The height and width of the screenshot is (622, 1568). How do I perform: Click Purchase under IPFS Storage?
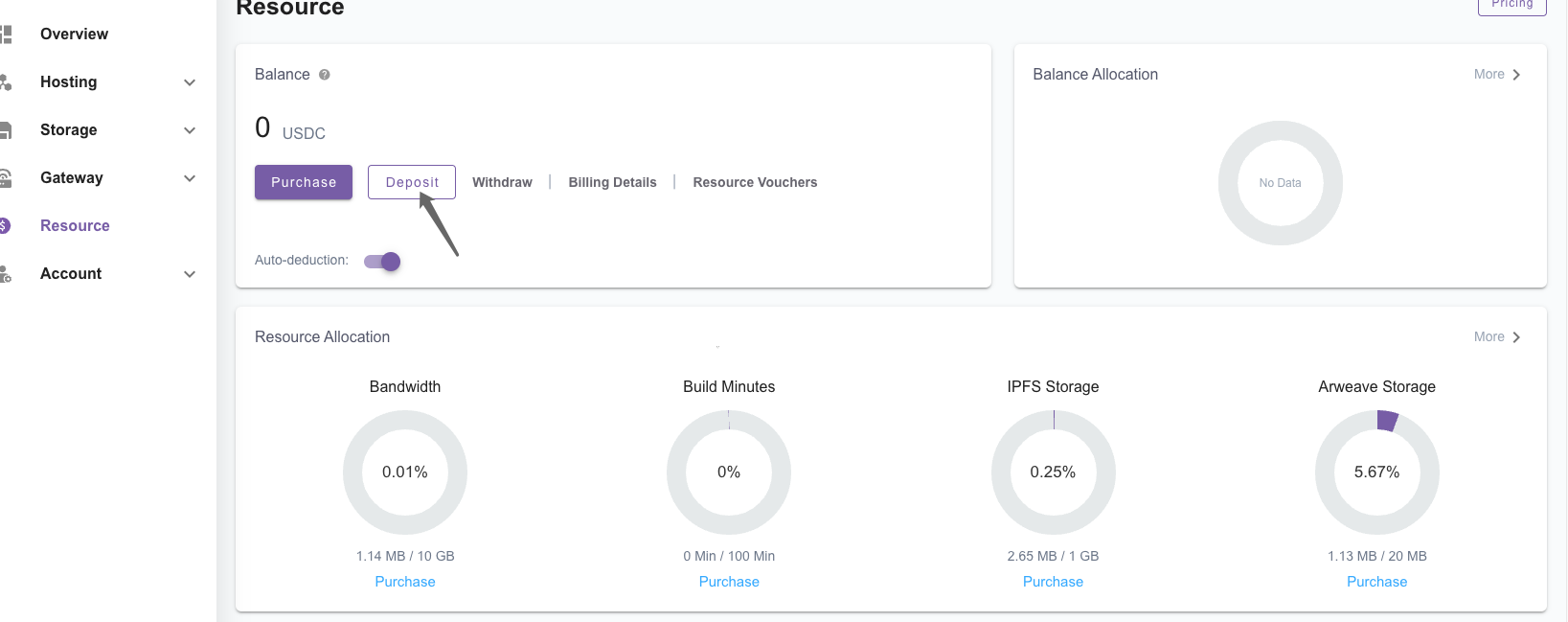coord(1053,582)
